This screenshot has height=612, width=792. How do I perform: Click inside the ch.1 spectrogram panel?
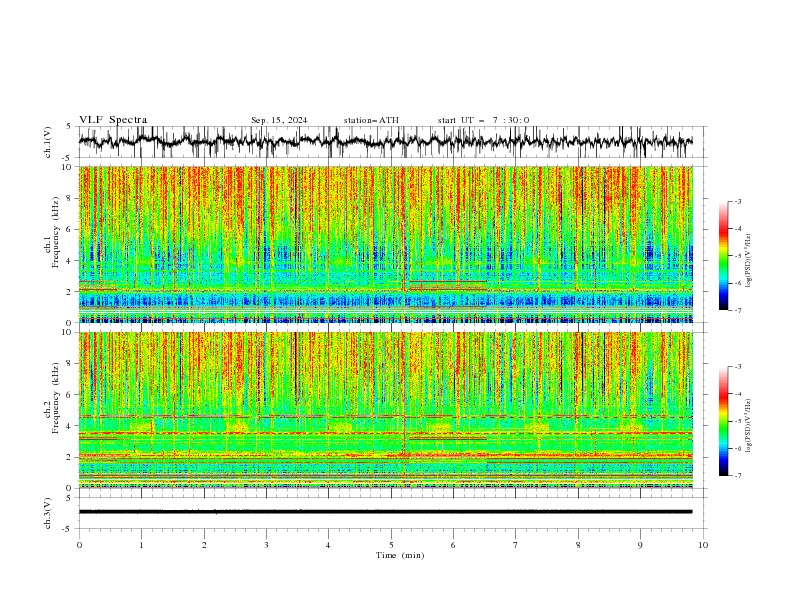pos(386,244)
